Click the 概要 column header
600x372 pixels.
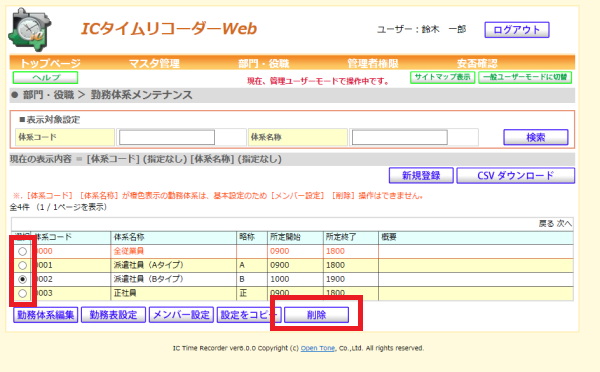pyautogui.click(x=476, y=237)
